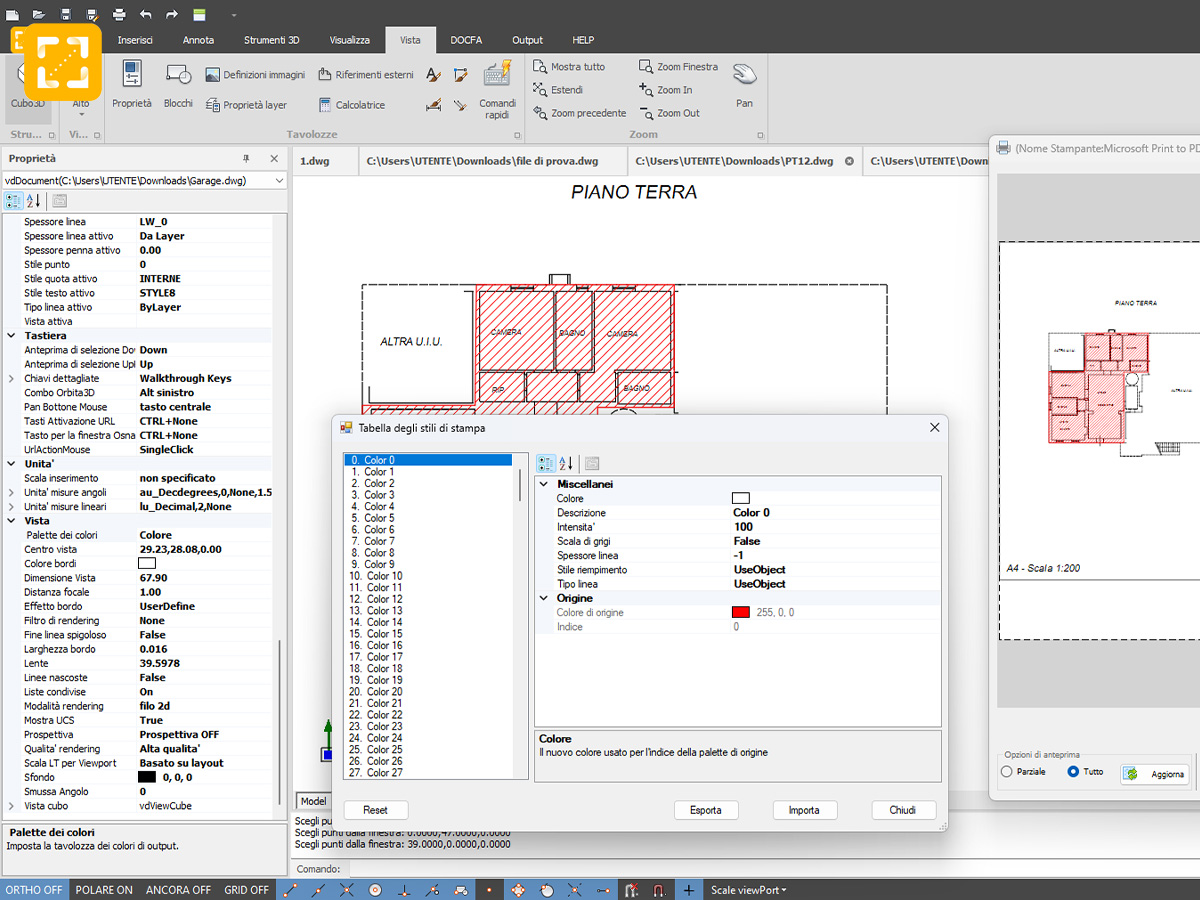The height and width of the screenshot is (900, 1200).
Task: Open Comandi rapidi keyboard icon
Action: point(497,74)
